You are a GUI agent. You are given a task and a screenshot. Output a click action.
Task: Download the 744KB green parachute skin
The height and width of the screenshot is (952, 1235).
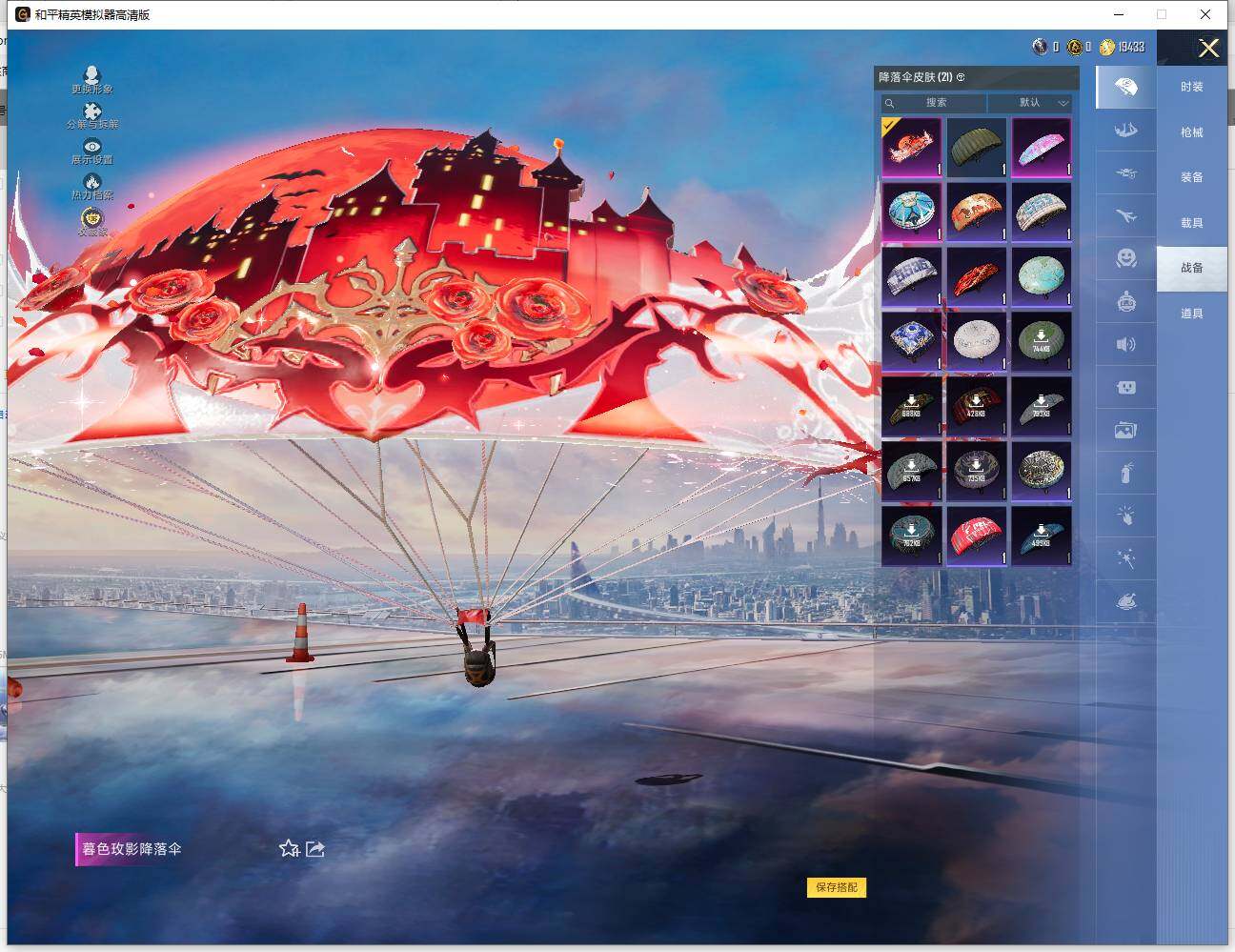click(1042, 341)
